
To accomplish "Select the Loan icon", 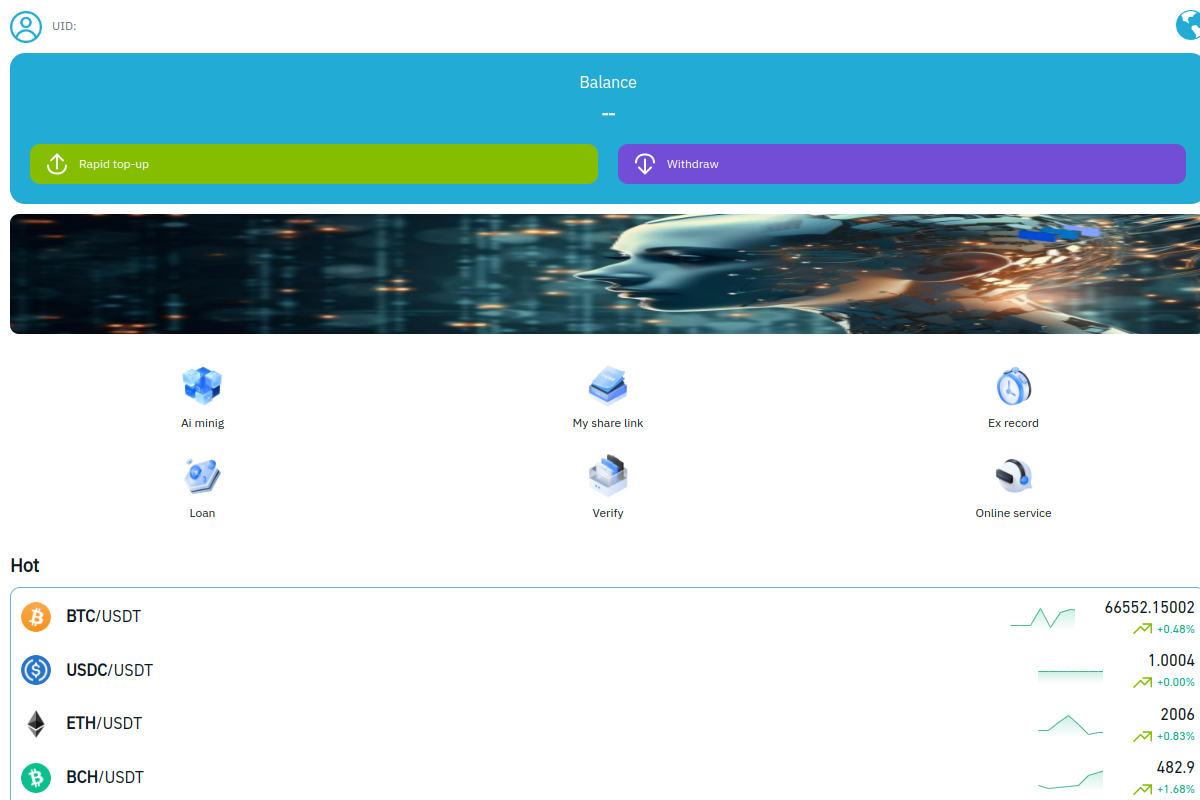I will 202,476.
